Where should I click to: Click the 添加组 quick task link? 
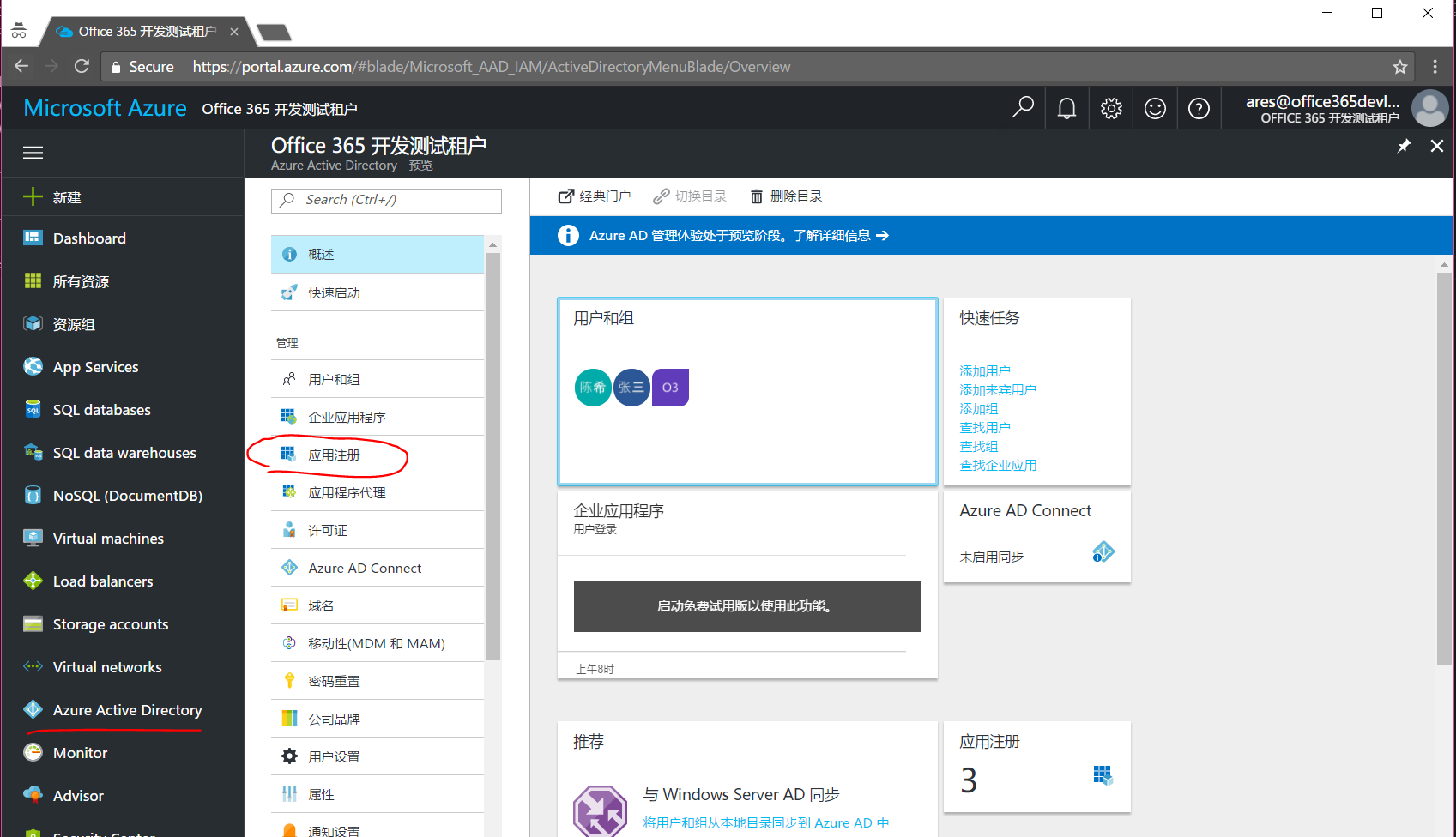(979, 409)
